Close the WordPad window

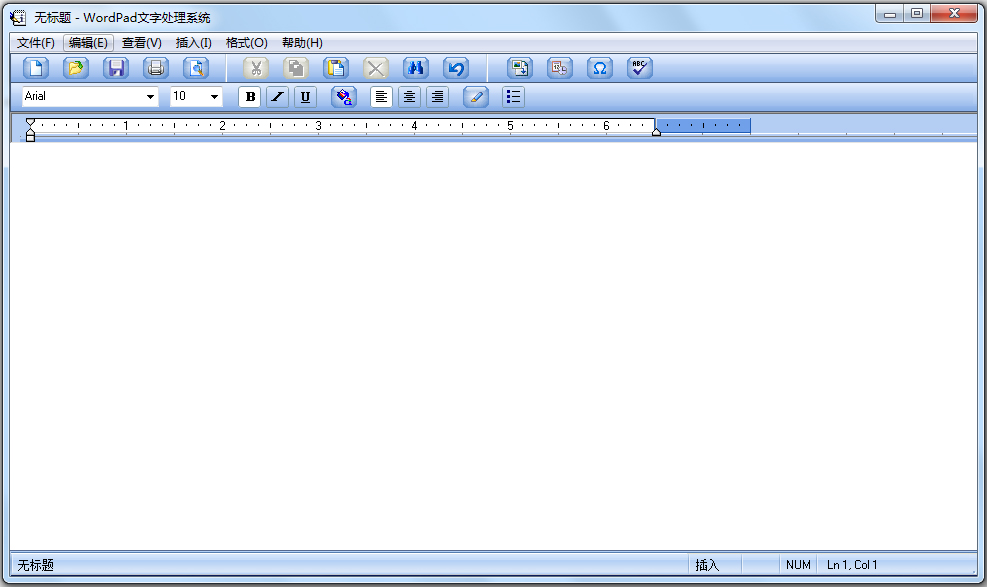click(x=954, y=14)
